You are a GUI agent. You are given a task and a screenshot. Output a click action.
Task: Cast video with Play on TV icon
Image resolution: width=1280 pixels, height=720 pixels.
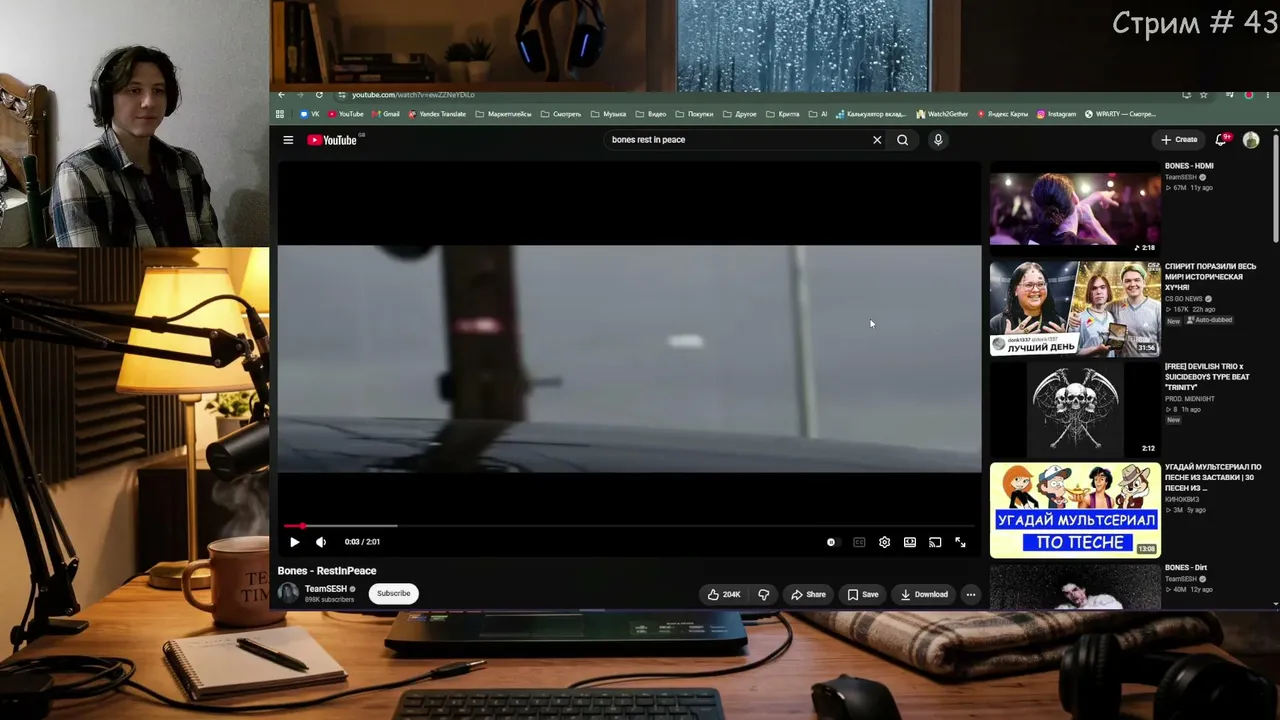point(935,542)
